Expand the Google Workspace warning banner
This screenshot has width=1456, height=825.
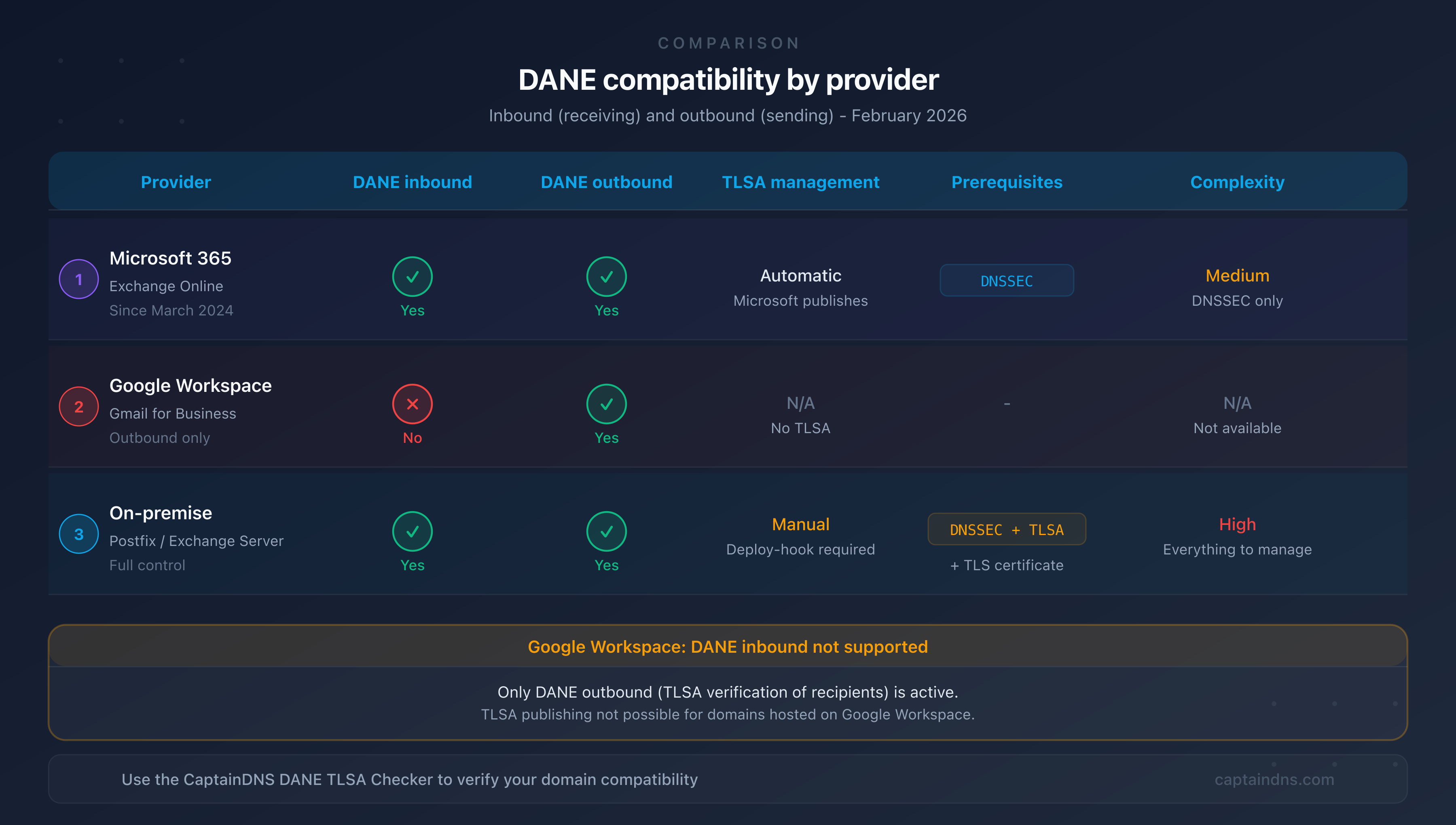click(728, 647)
